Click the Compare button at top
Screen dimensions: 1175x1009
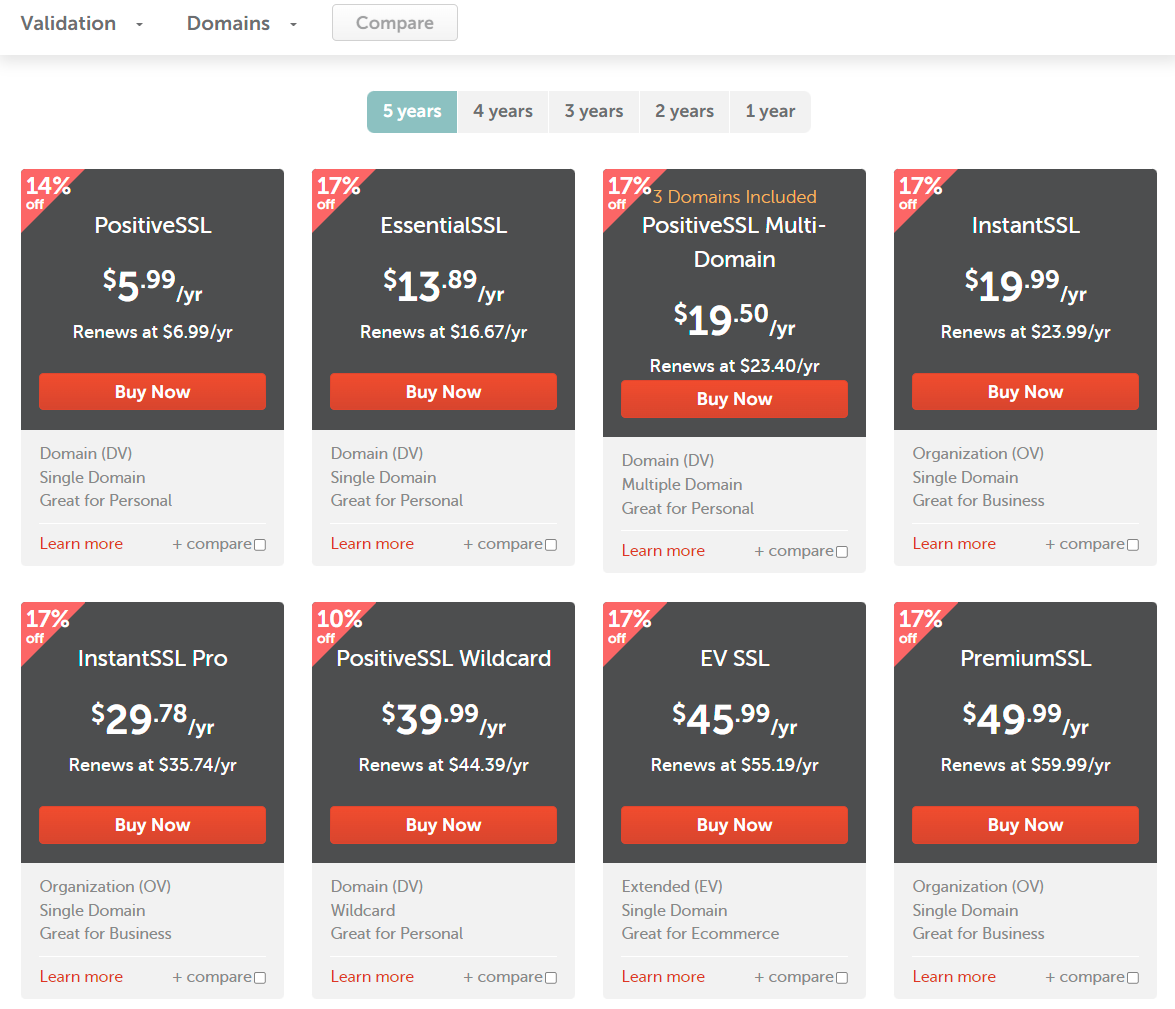point(394,23)
